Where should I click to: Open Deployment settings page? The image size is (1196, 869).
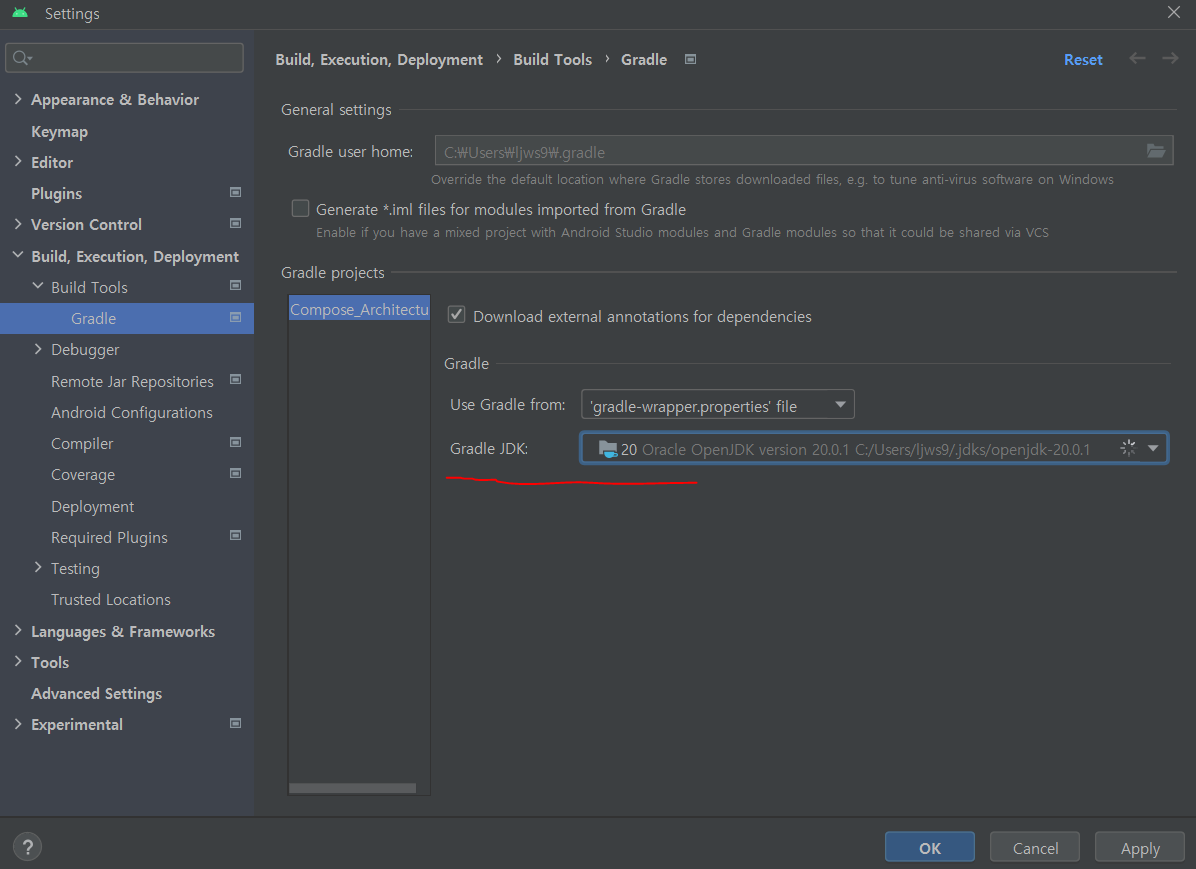tap(92, 507)
